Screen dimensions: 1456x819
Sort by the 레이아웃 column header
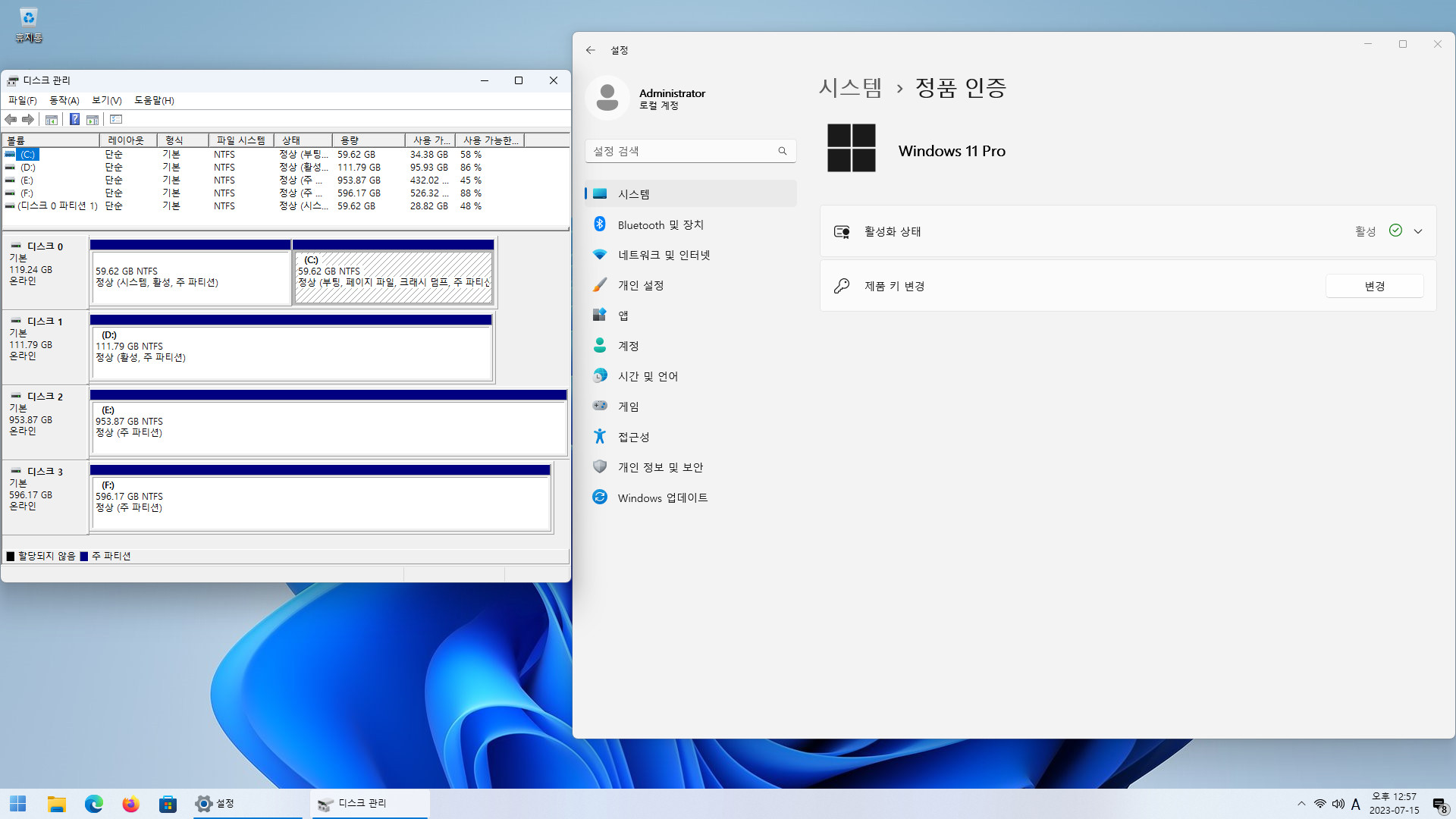(x=128, y=140)
